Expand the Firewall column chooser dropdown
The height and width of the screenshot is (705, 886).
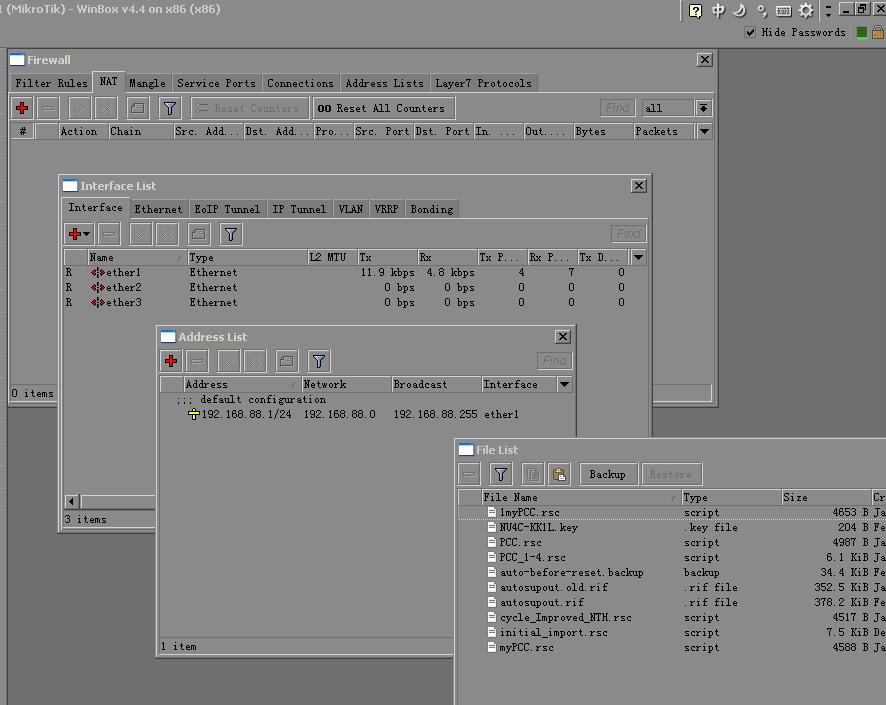(704, 131)
